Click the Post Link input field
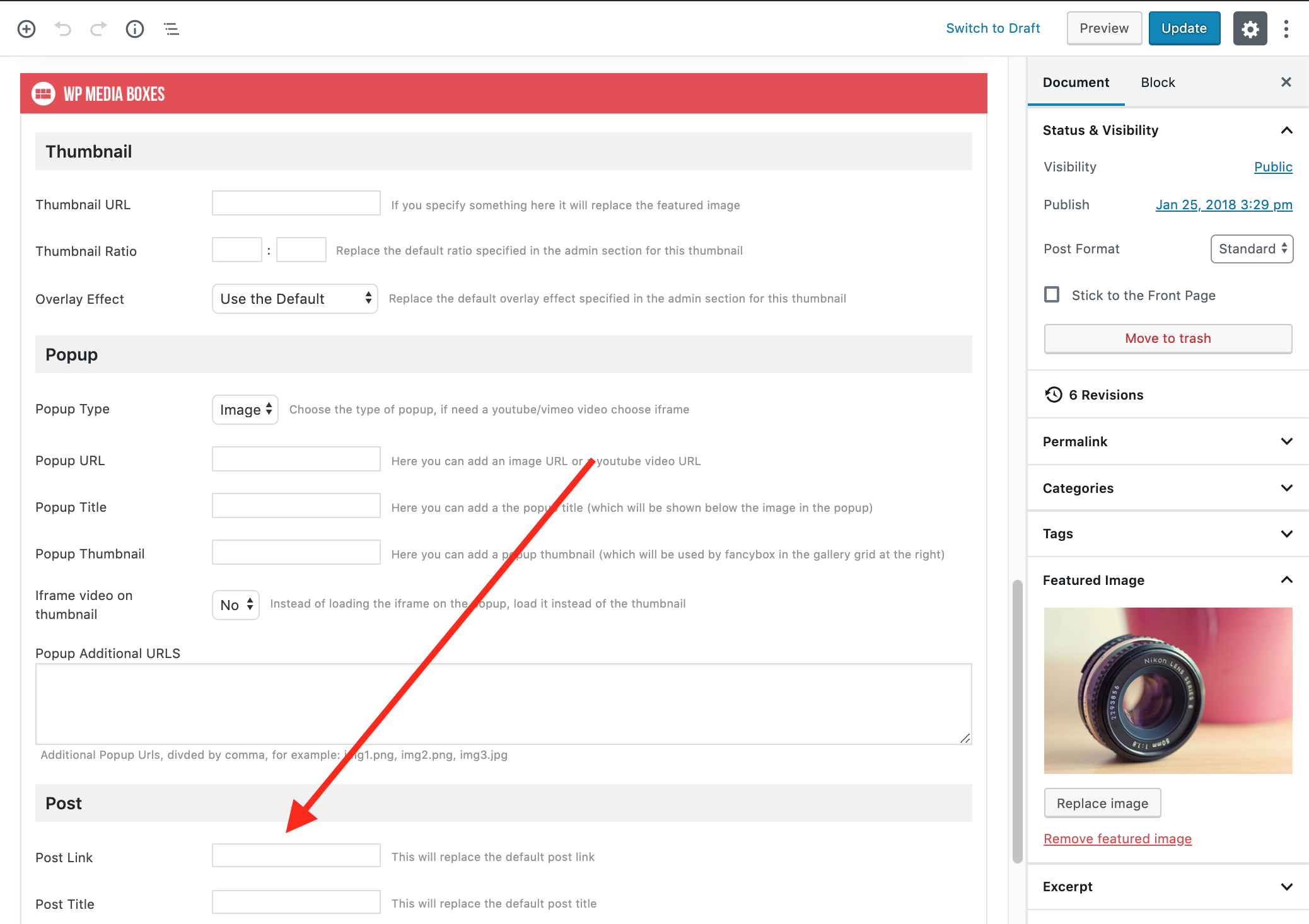 tap(296, 856)
